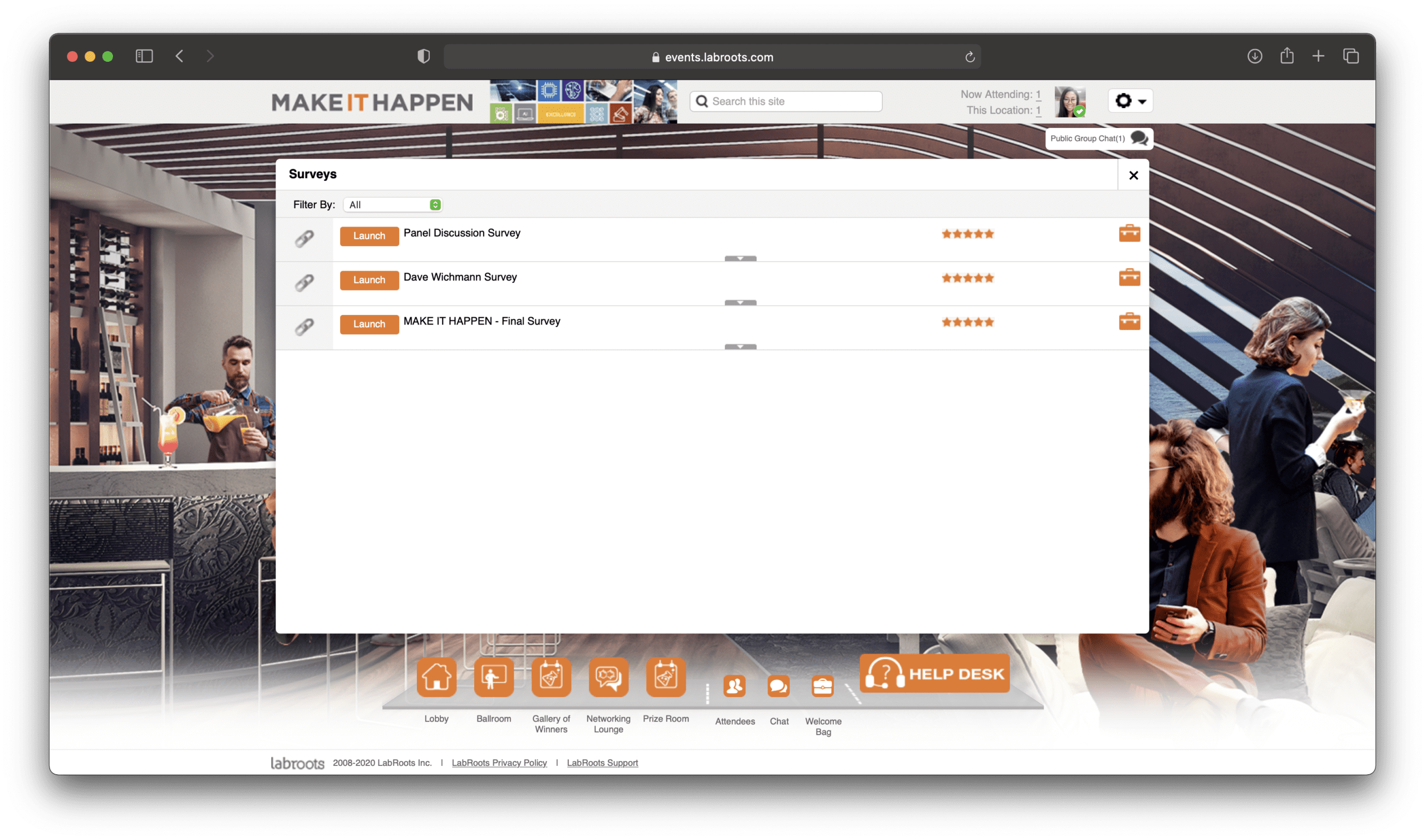Go to the Lobby icon
This screenshot has width=1425, height=840.
tap(436, 677)
